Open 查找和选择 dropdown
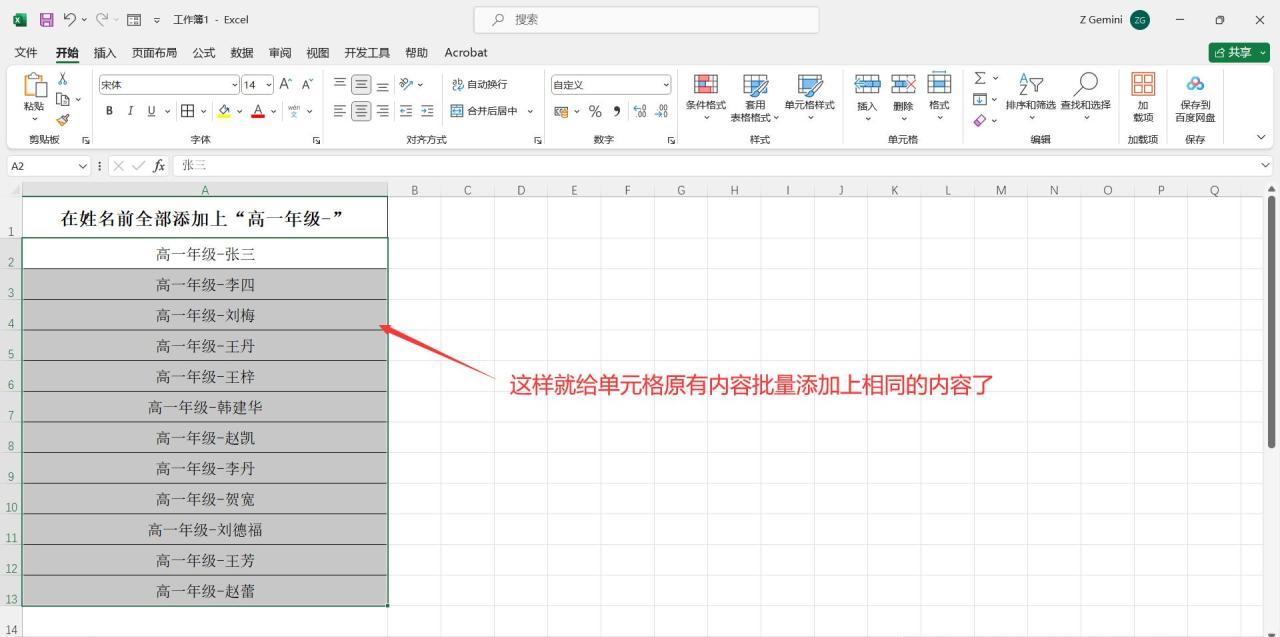 point(1085,97)
